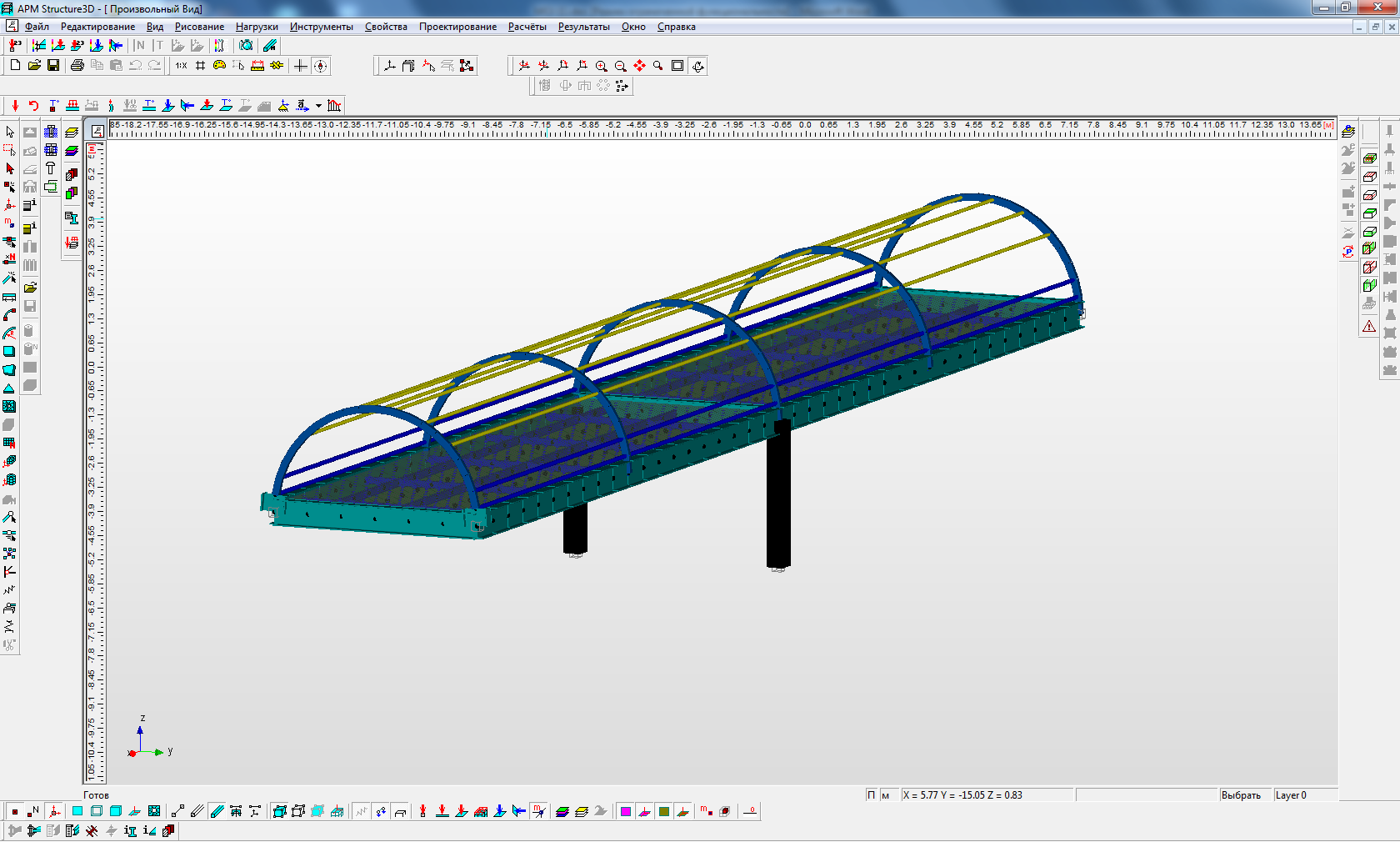The width and height of the screenshot is (1400, 842).
Task: Open the Результаты menu
Action: click(584, 27)
